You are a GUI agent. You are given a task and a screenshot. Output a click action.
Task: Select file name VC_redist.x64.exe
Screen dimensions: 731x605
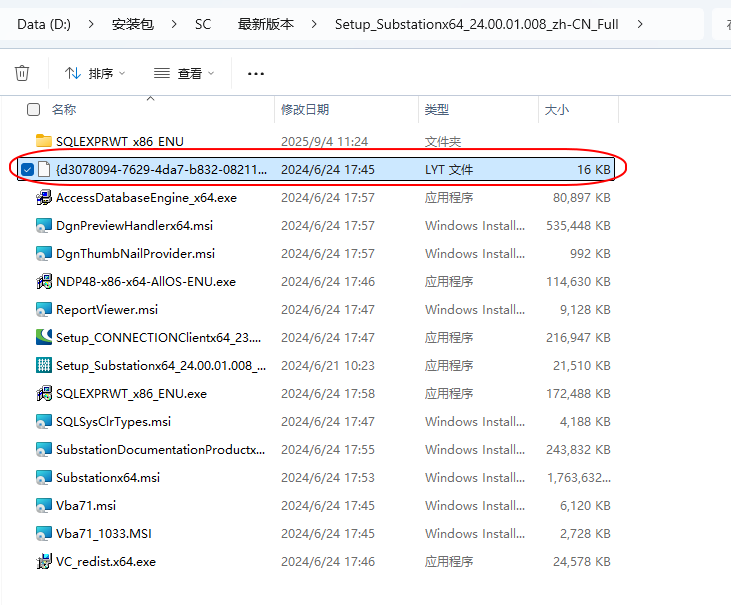point(106,561)
